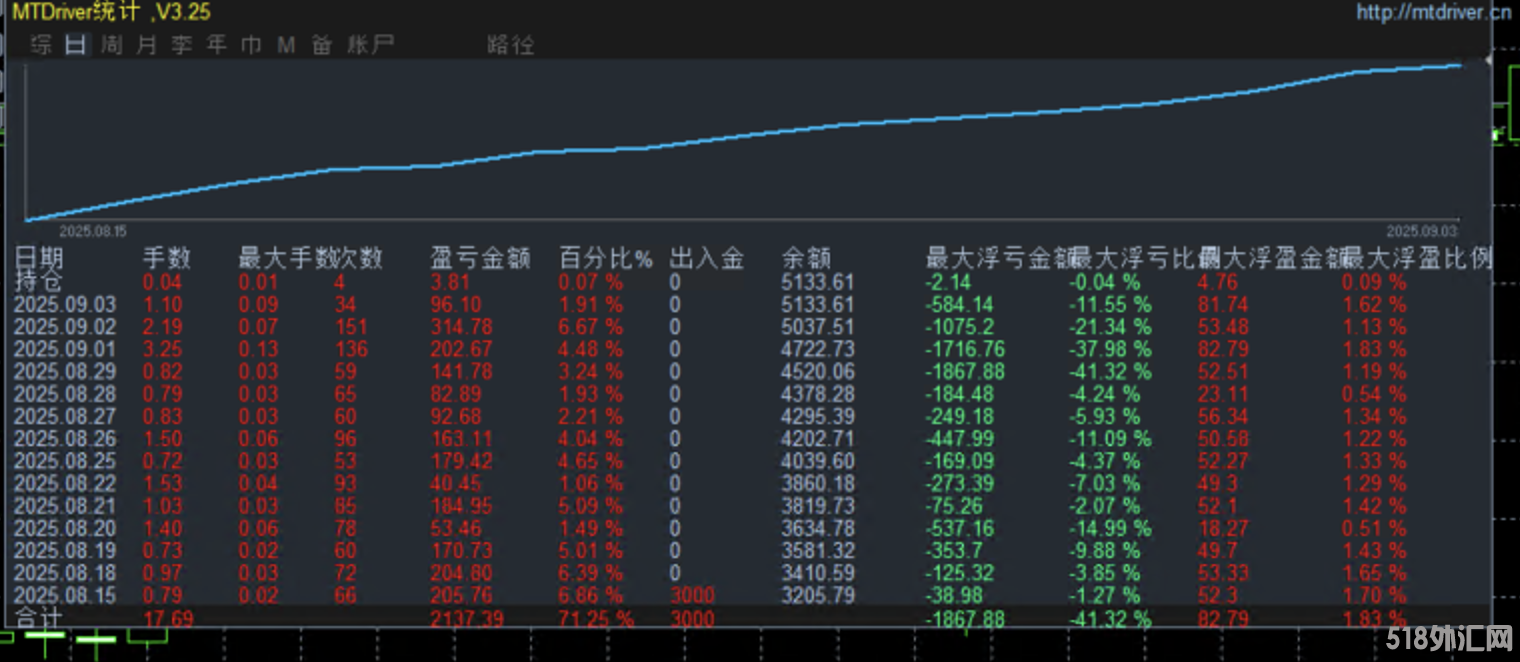Click the 合计 totals row
Image resolution: width=1520 pixels, height=662 pixels.
pyautogui.click(x=38, y=618)
